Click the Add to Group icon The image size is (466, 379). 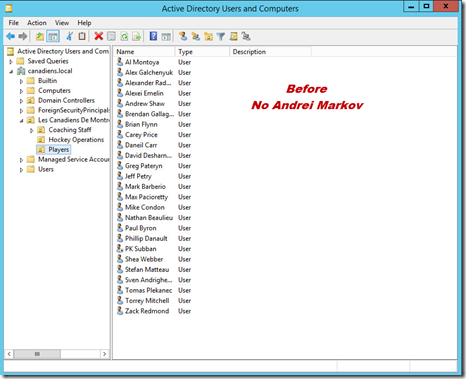tap(246, 36)
